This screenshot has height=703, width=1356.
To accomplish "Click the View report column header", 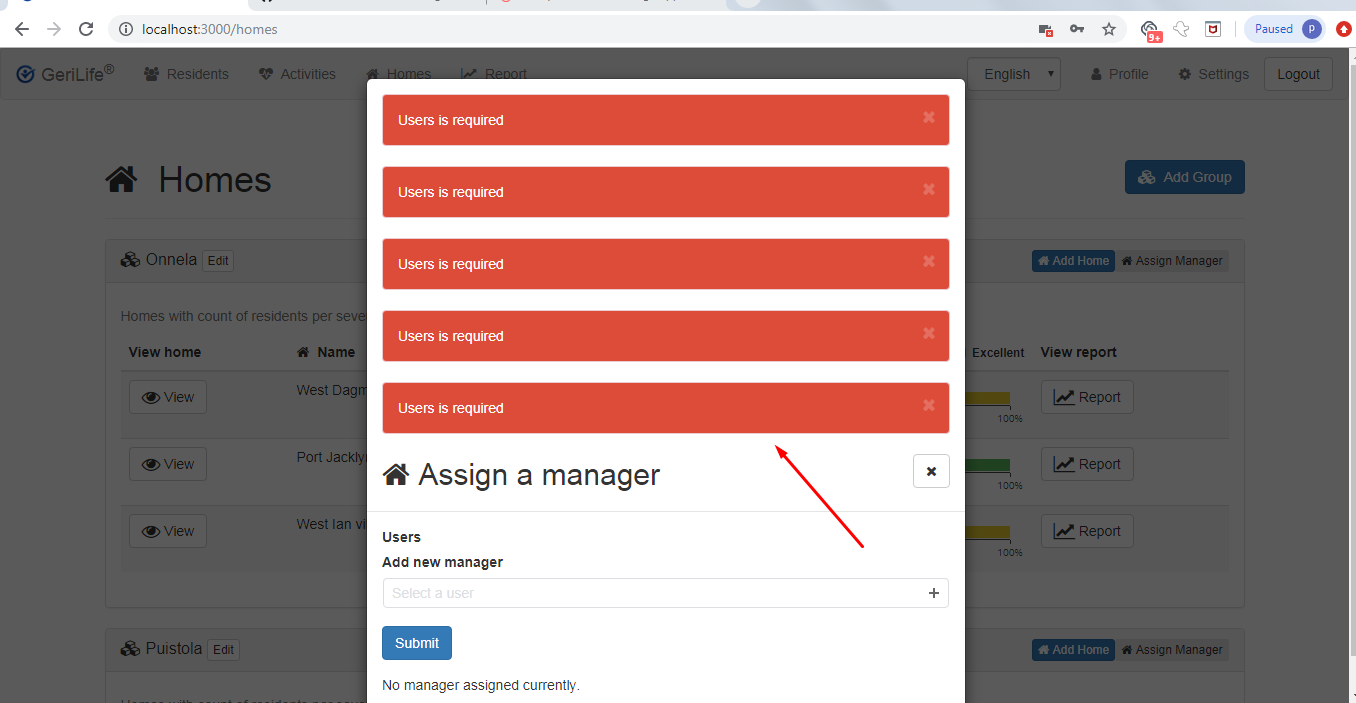I will [x=1078, y=352].
